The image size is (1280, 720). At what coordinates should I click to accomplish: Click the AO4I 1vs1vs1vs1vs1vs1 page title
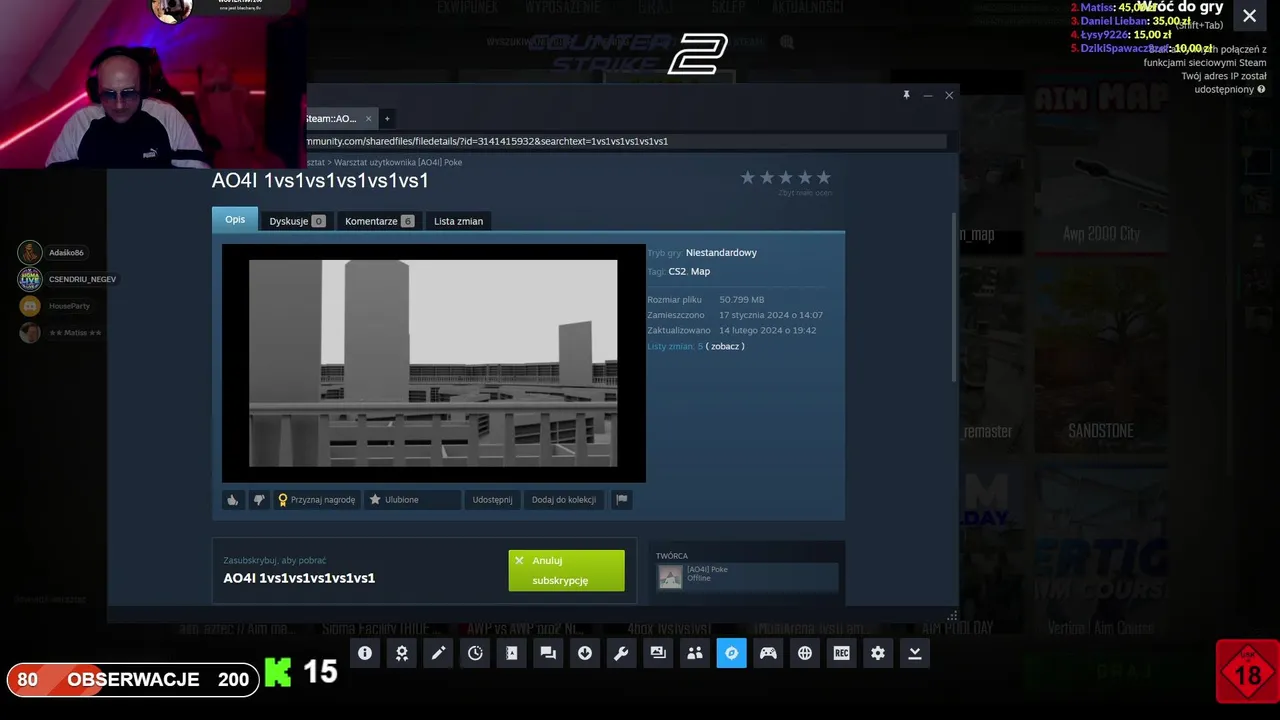click(320, 180)
